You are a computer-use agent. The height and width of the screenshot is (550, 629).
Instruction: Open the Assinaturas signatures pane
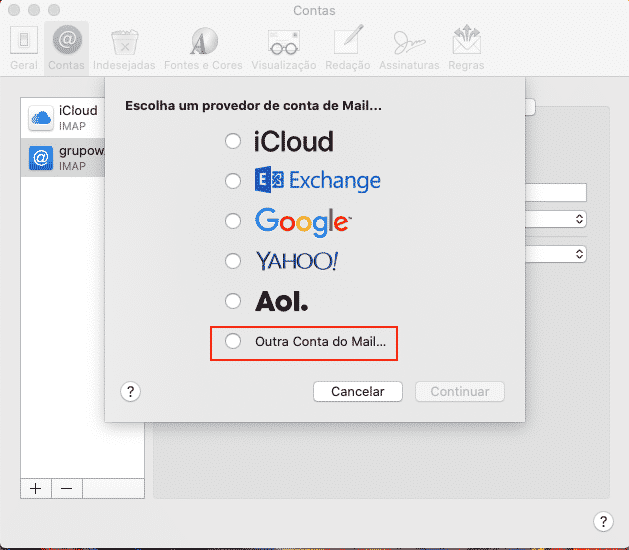coord(409,48)
